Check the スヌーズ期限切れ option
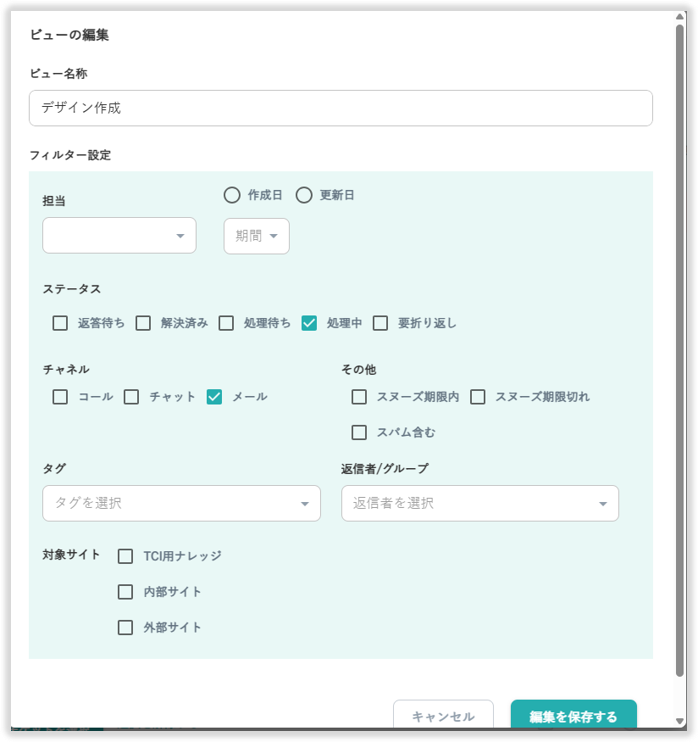The image size is (698, 742). [x=478, y=397]
